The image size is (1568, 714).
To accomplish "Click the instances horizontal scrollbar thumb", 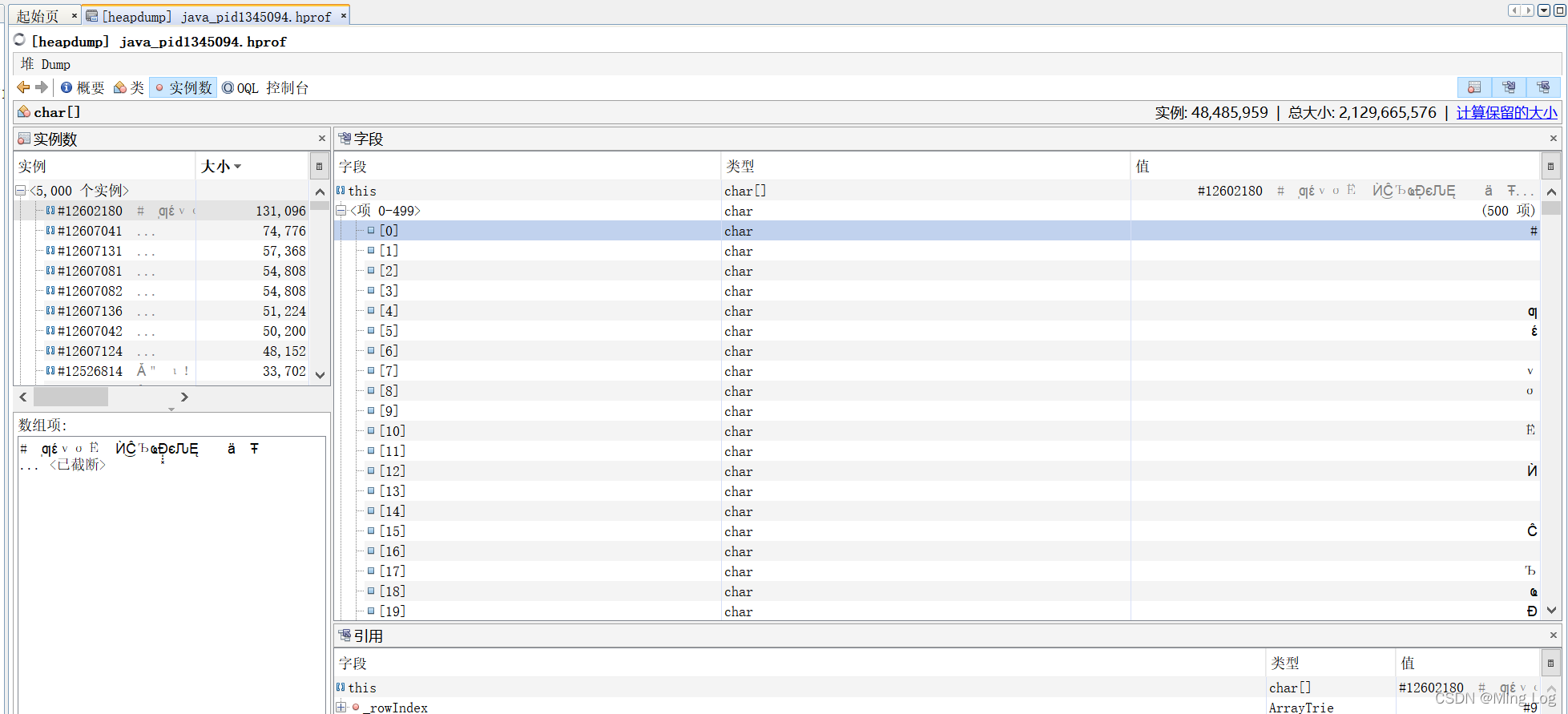I will pos(71,397).
